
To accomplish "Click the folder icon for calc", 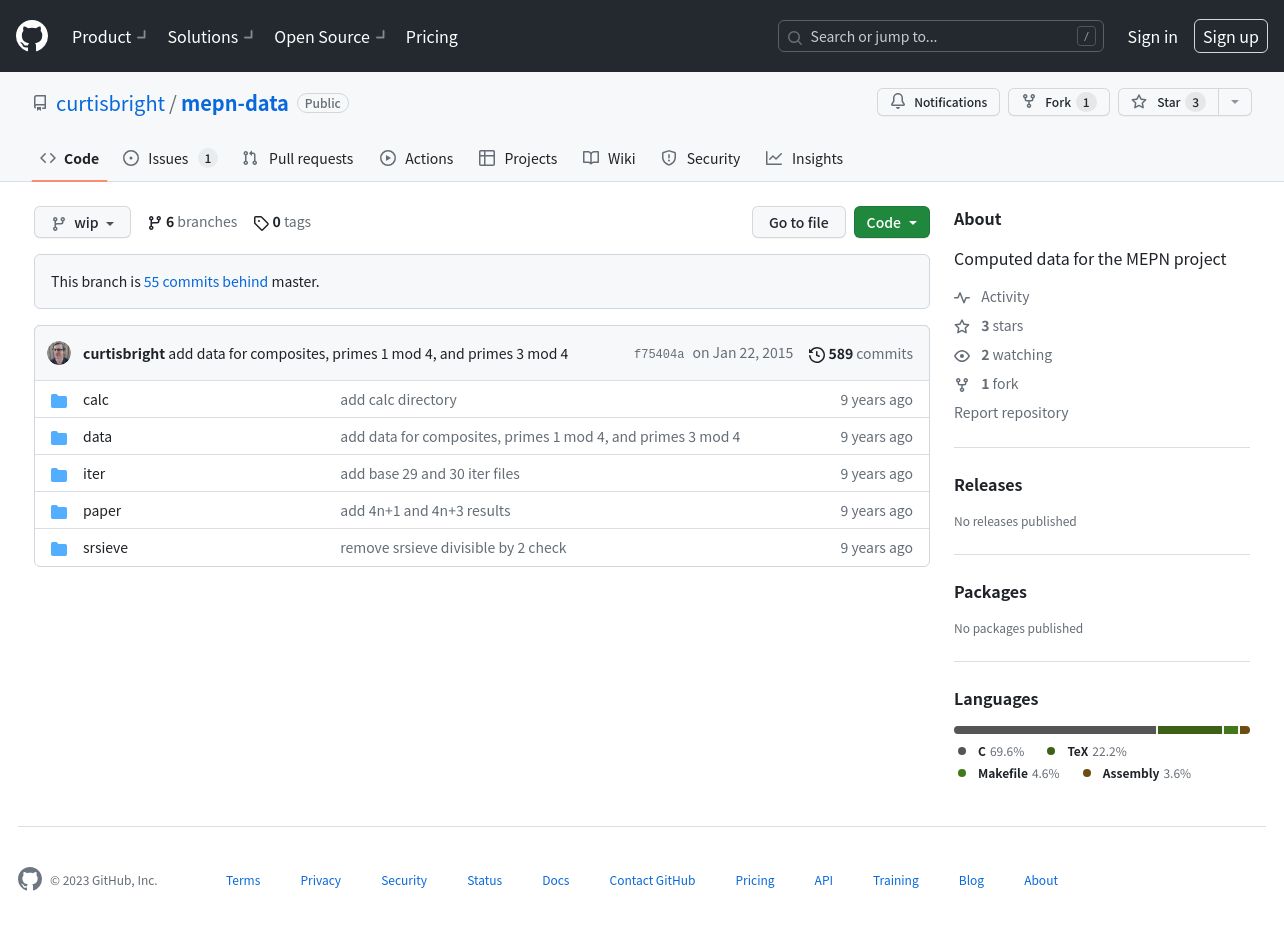I will pos(59,400).
